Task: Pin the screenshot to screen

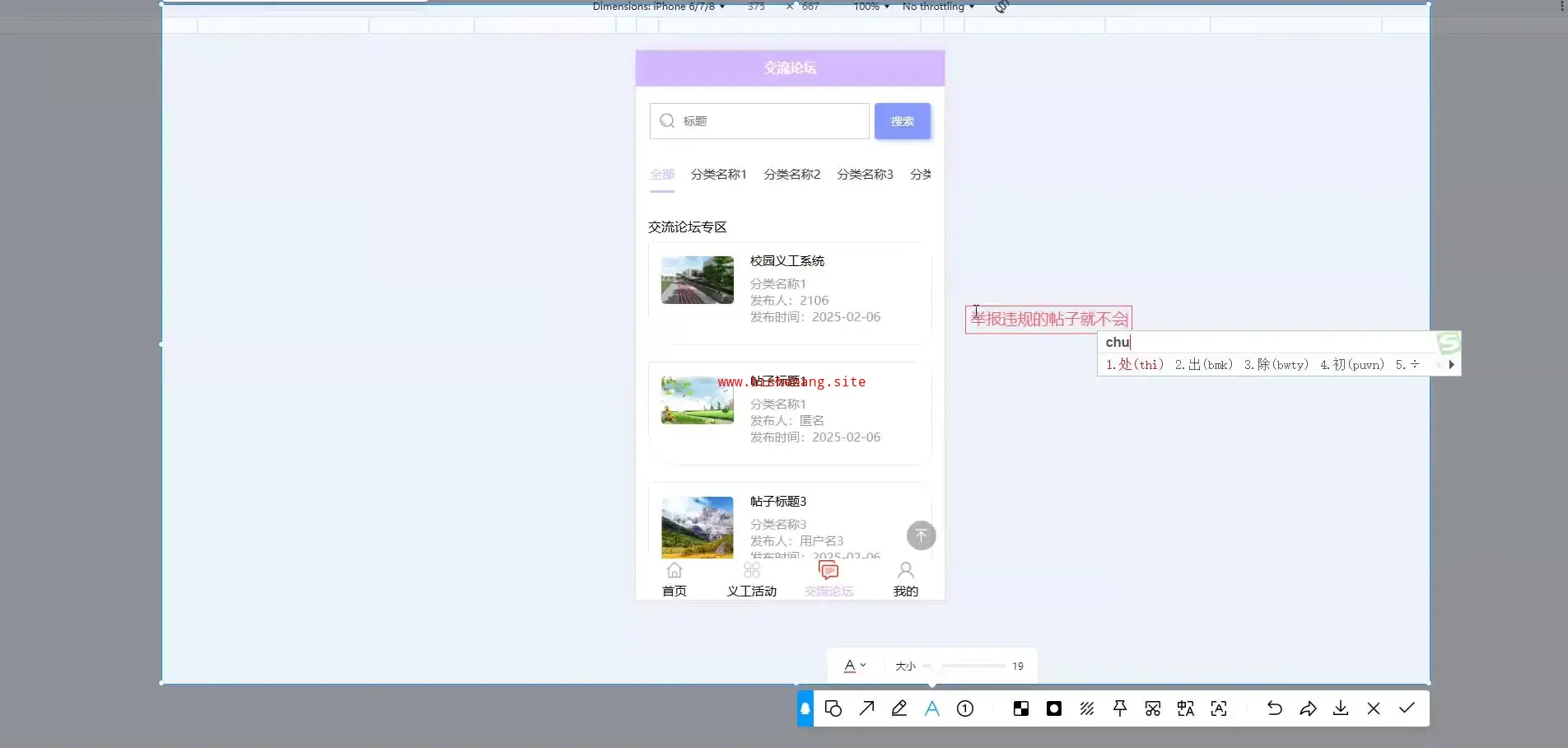Action: click(x=1120, y=708)
